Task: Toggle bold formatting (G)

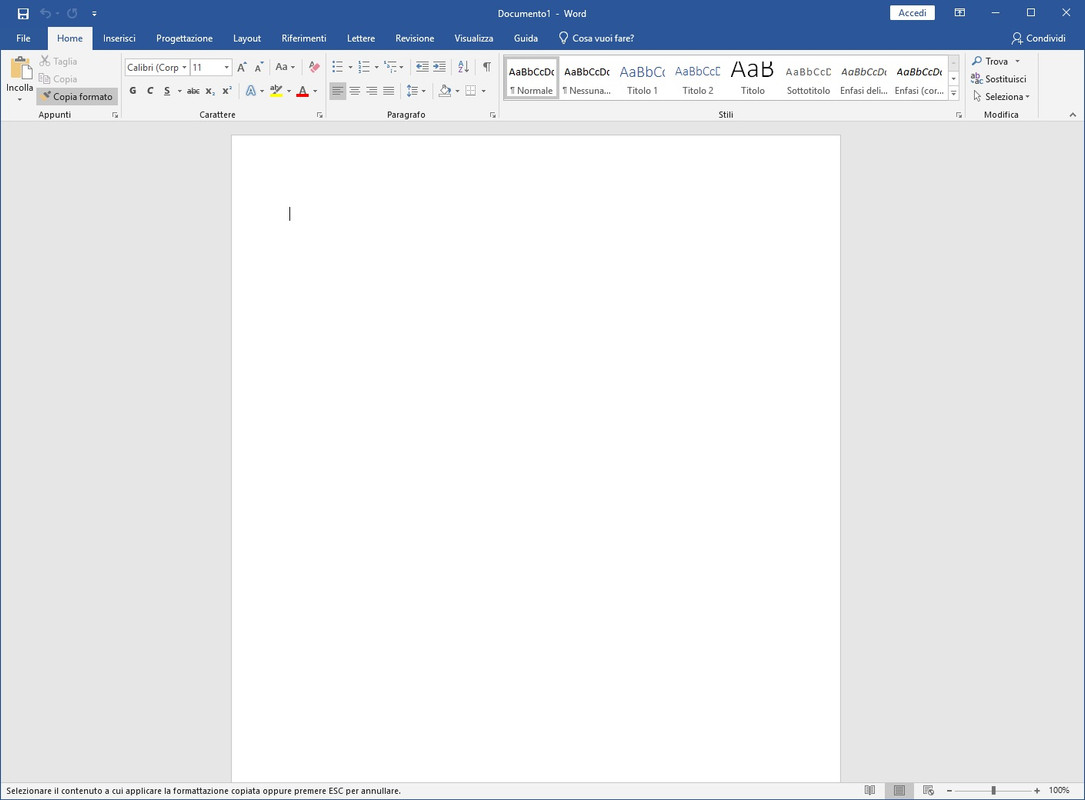Action: pyautogui.click(x=133, y=91)
